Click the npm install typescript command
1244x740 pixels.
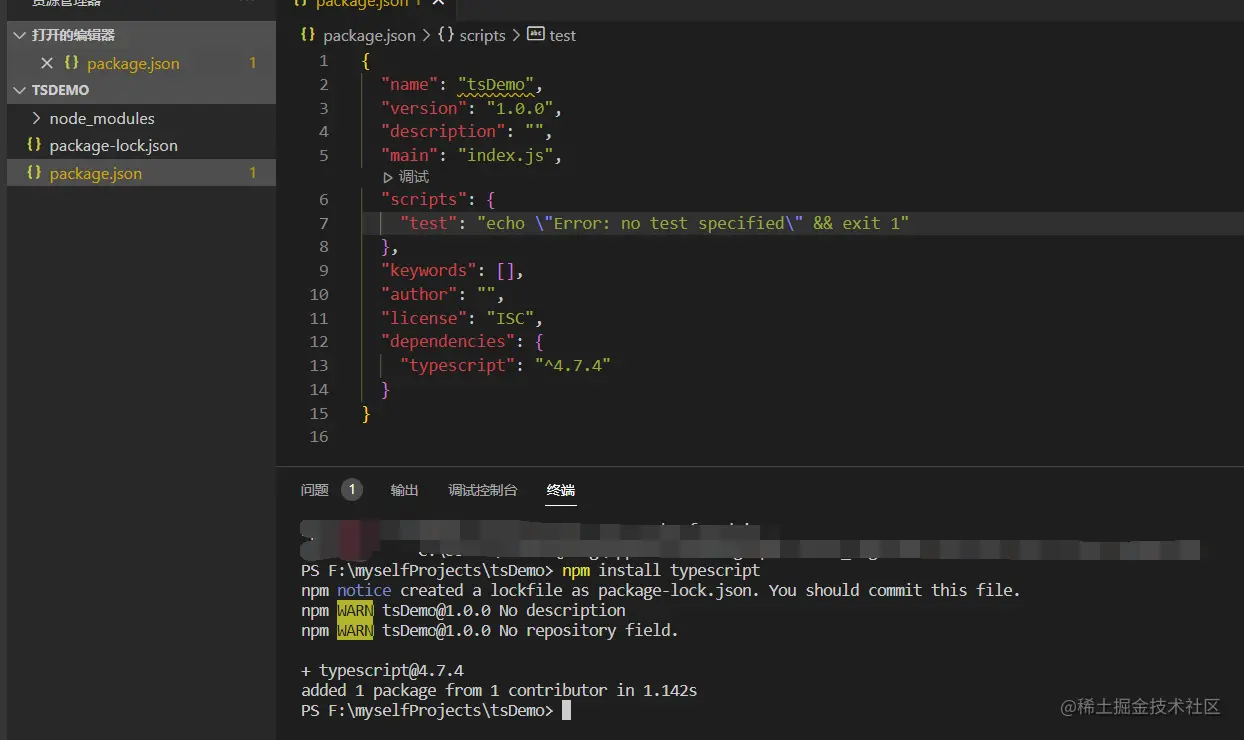tap(661, 570)
